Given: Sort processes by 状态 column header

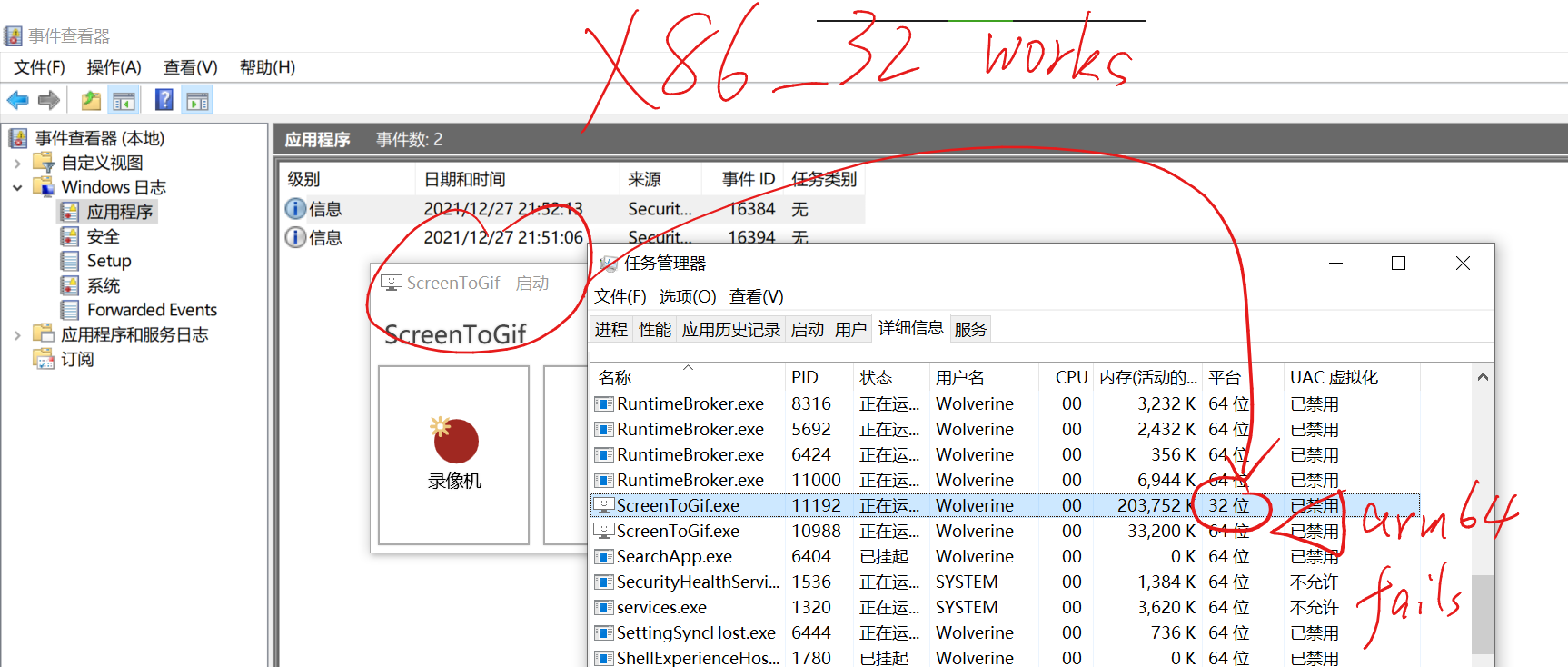Looking at the screenshot, I should [x=891, y=377].
